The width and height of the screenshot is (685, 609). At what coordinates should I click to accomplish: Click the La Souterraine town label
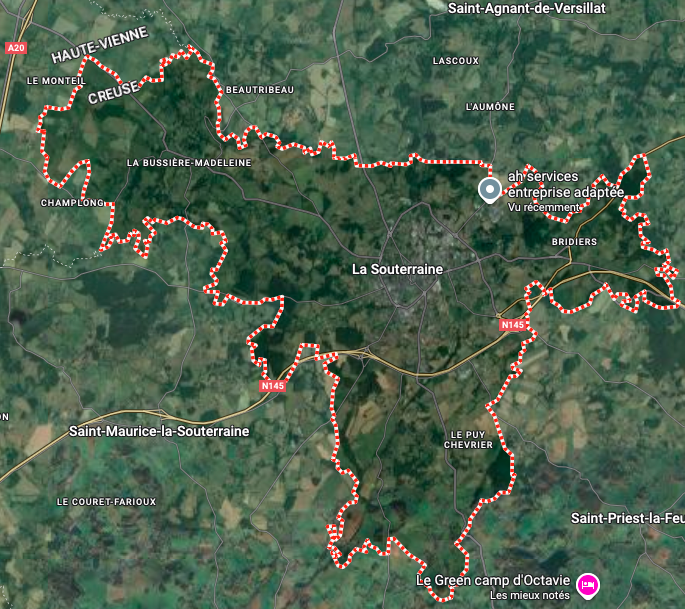[398, 269]
